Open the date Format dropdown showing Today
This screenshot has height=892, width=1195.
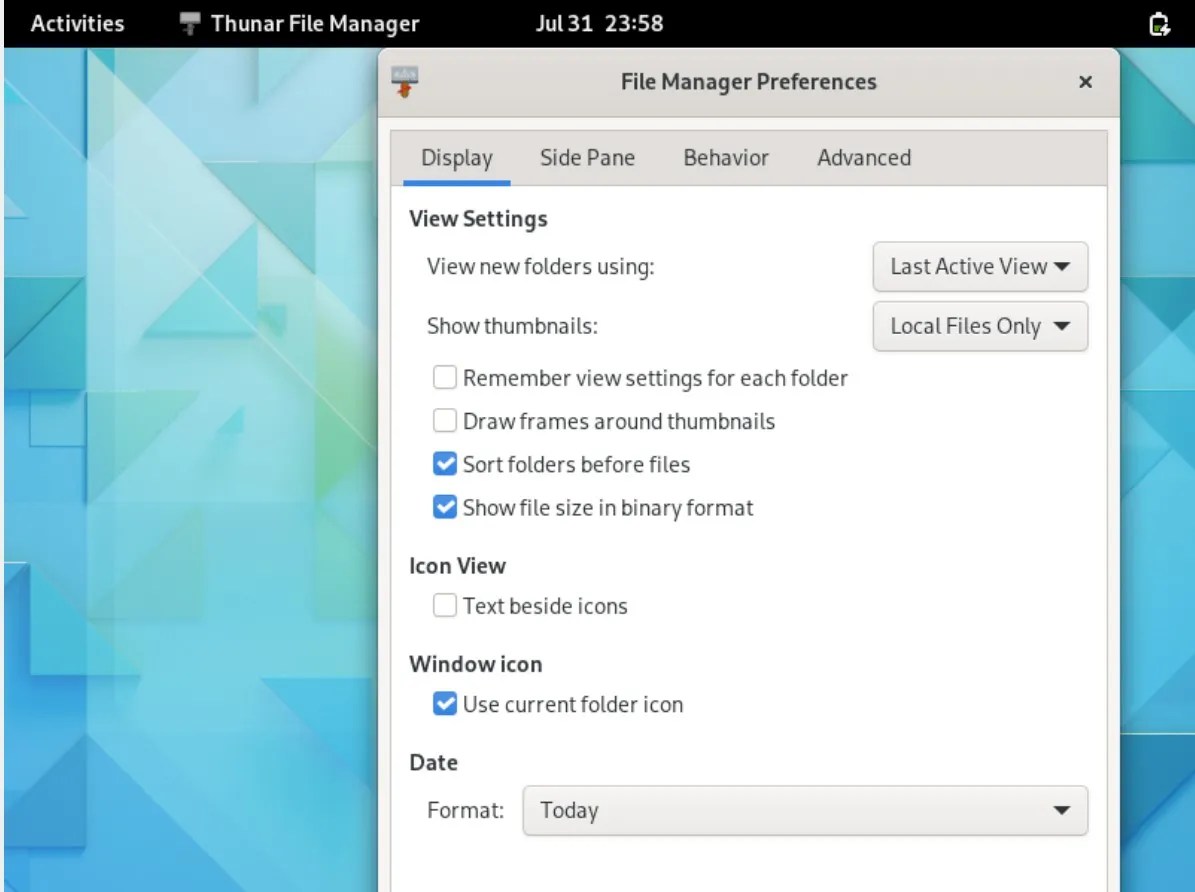pyautogui.click(x=805, y=810)
